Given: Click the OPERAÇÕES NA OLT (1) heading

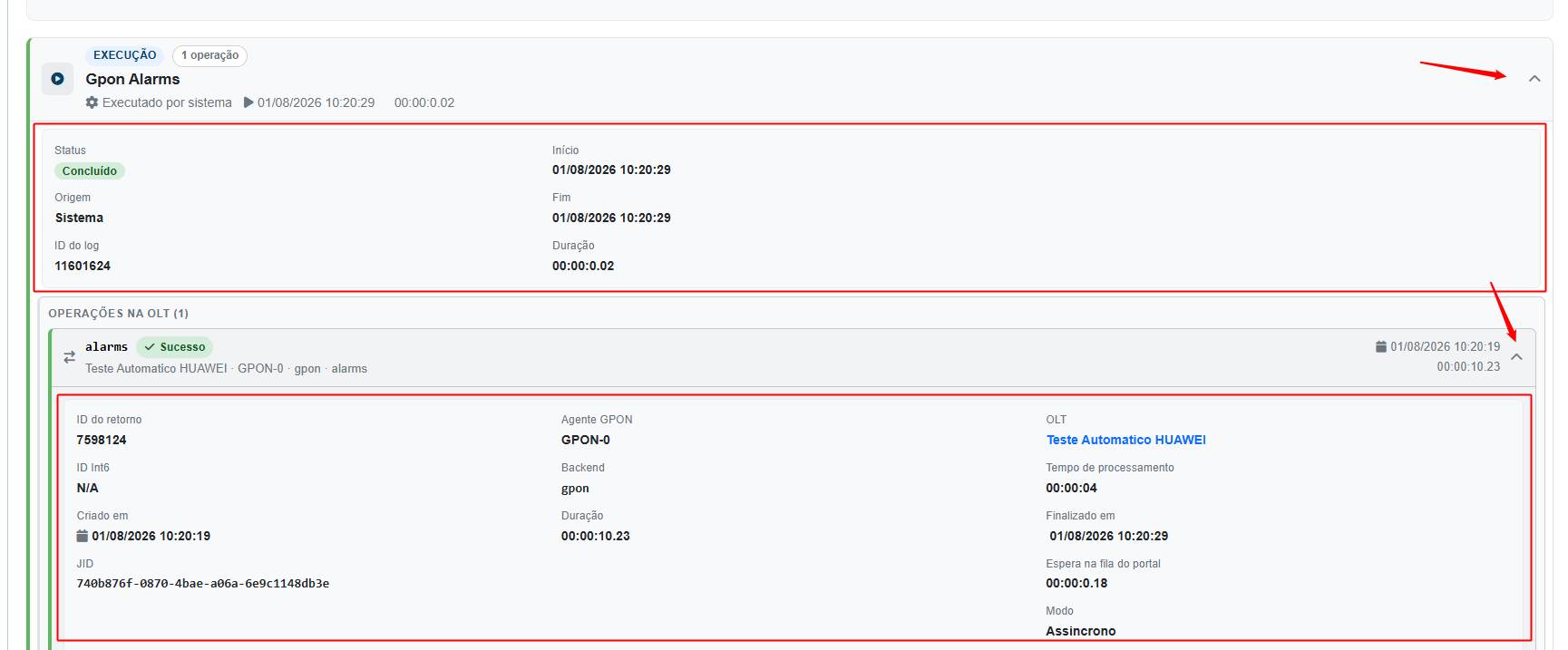Looking at the screenshot, I should (x=118, y=313).
